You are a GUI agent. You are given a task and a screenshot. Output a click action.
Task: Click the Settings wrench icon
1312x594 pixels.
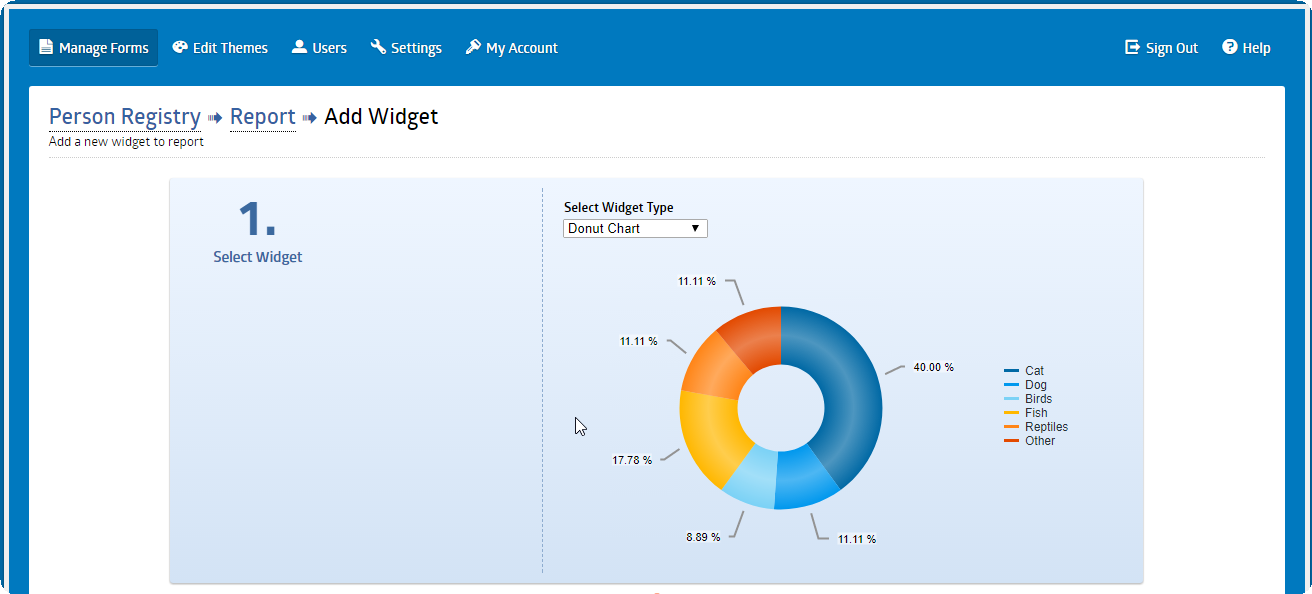378,47
